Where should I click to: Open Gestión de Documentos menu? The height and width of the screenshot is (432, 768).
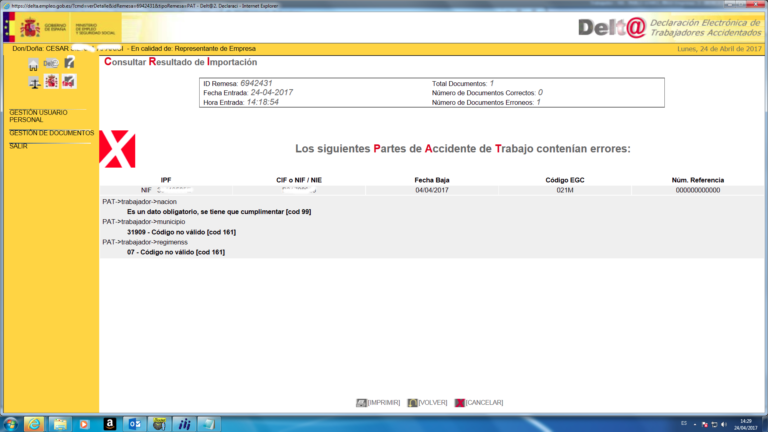51,133
